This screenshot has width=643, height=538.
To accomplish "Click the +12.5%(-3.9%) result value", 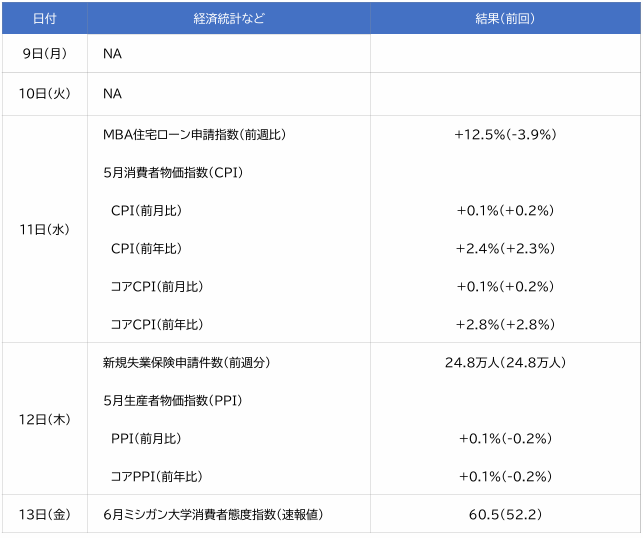I will click(505, 134).
